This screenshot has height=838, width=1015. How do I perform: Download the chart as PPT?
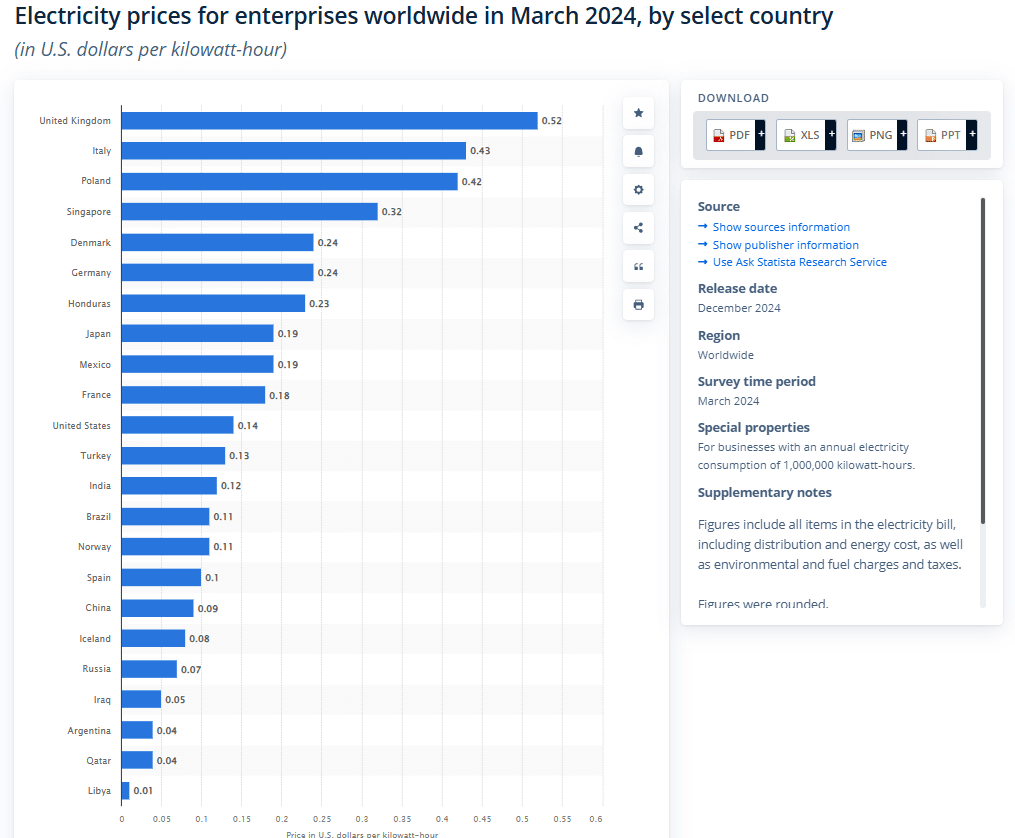click(941, 135)
